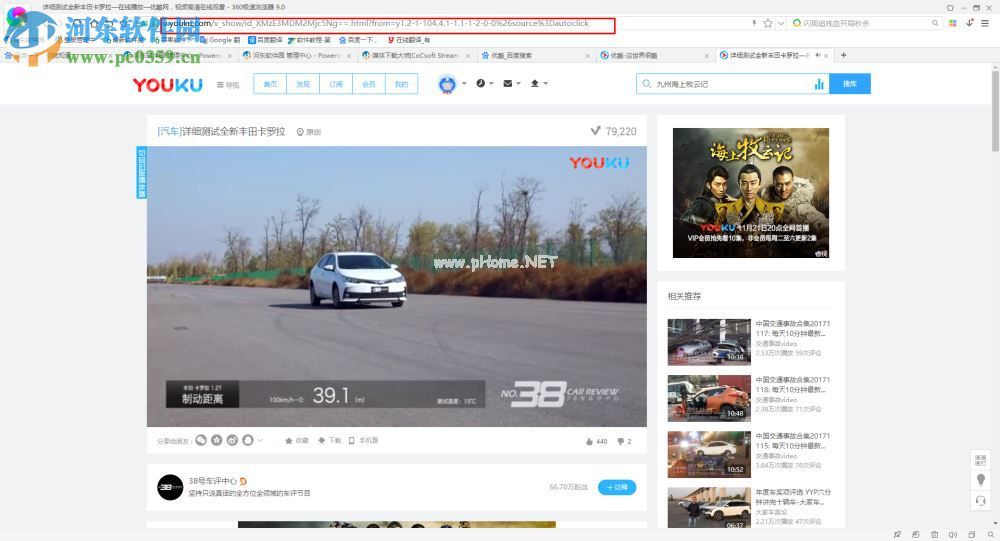
Task: Switch to the 订阅 subscriptions tab
Action: coord(336,84)
